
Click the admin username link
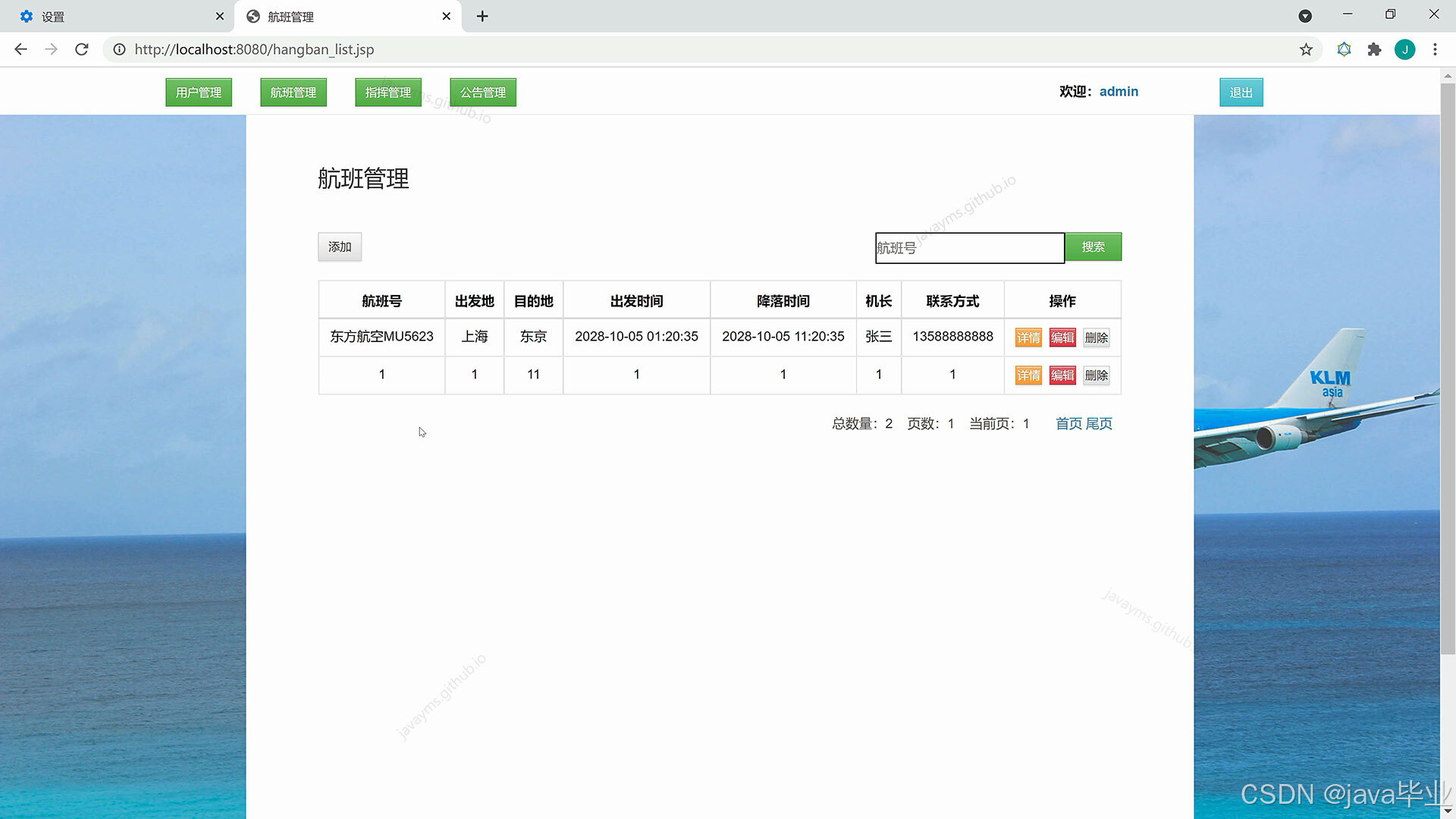[x=1119, y=92]
